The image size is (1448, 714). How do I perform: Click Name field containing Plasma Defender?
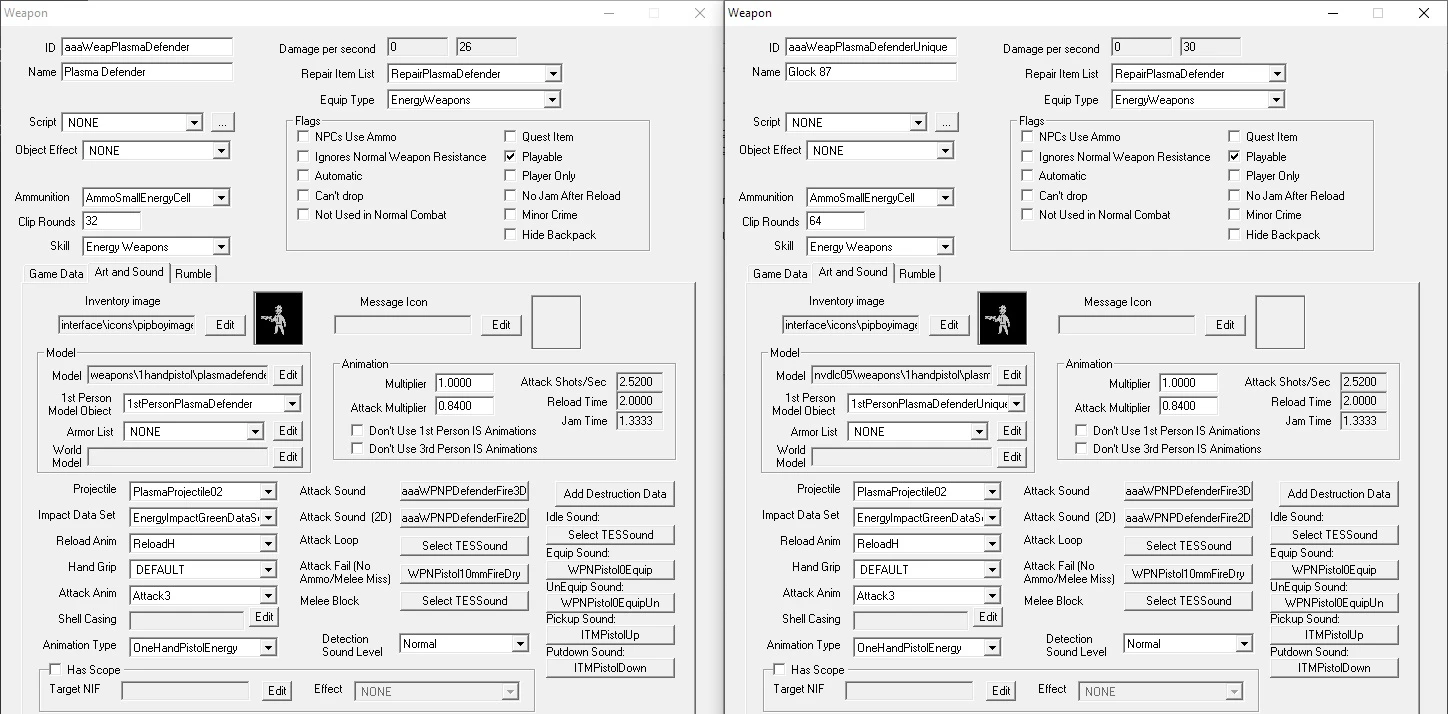click(146, 72)
